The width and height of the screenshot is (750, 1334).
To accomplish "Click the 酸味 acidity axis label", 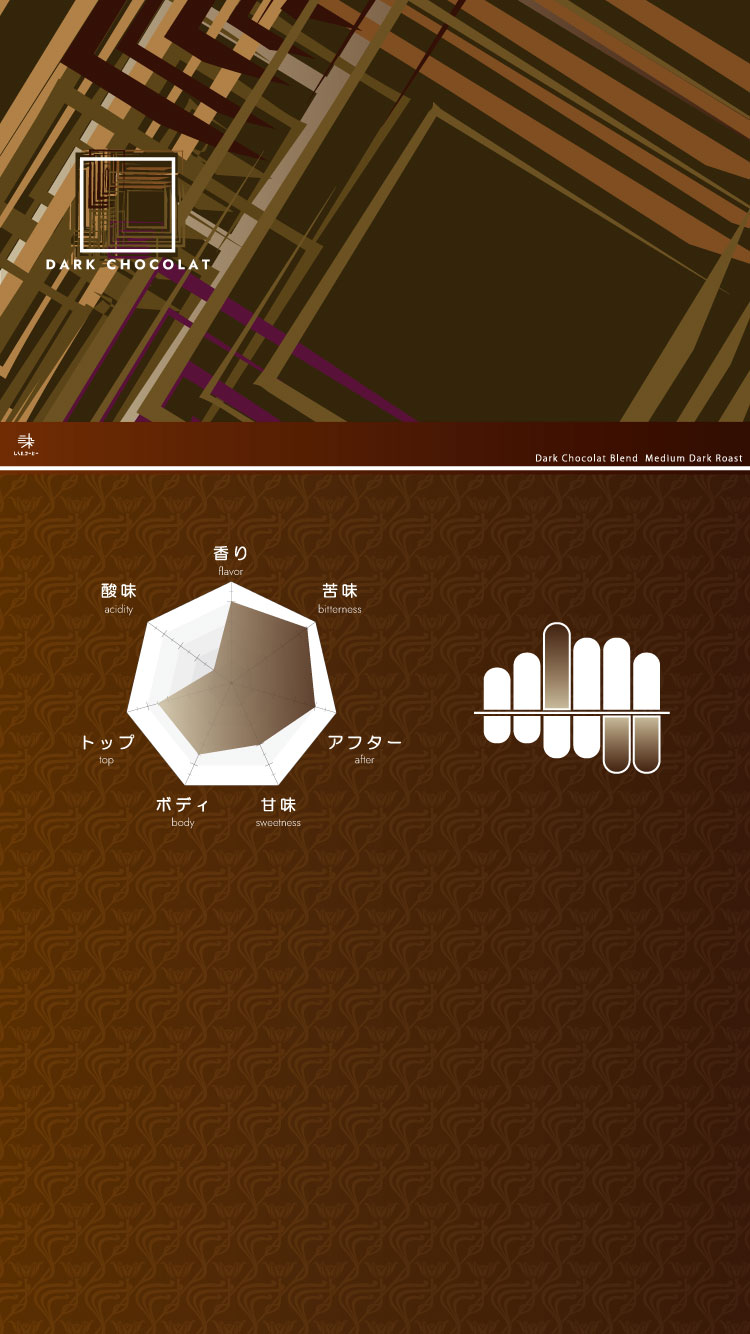I will click(118, 591).
